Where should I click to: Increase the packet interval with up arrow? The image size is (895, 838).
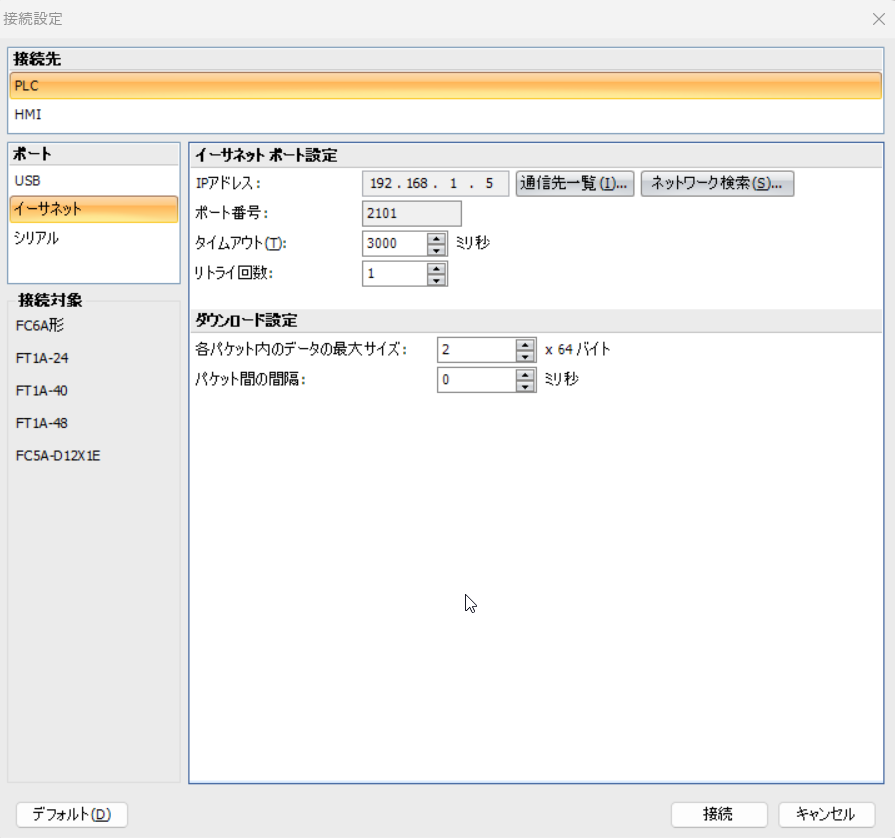(x=525, y=374)
